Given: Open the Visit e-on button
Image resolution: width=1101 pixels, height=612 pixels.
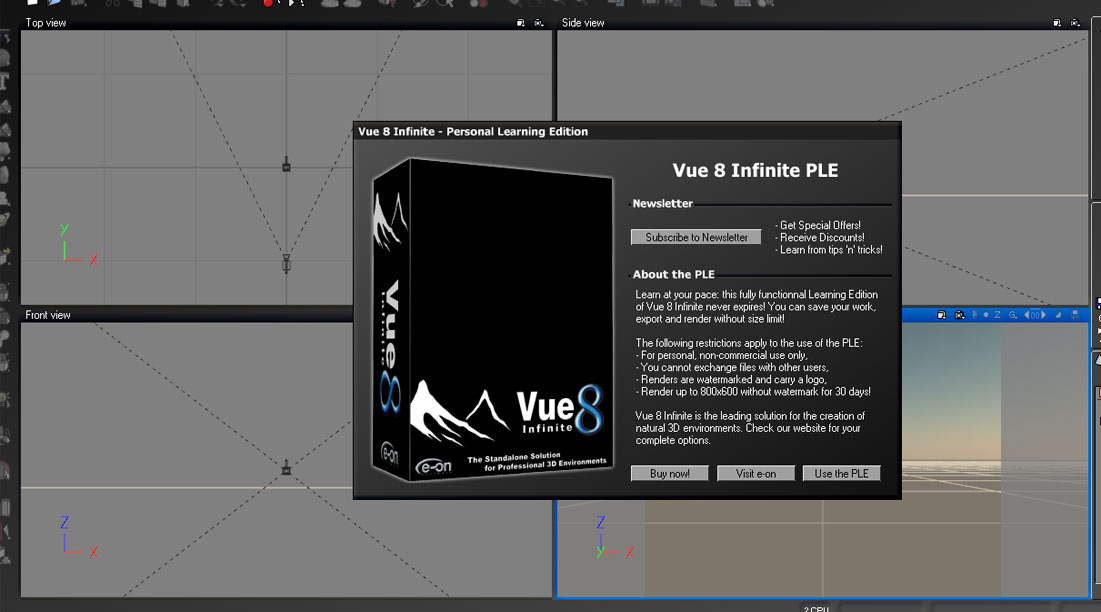Looking at the screenshot, I should 756,474.
